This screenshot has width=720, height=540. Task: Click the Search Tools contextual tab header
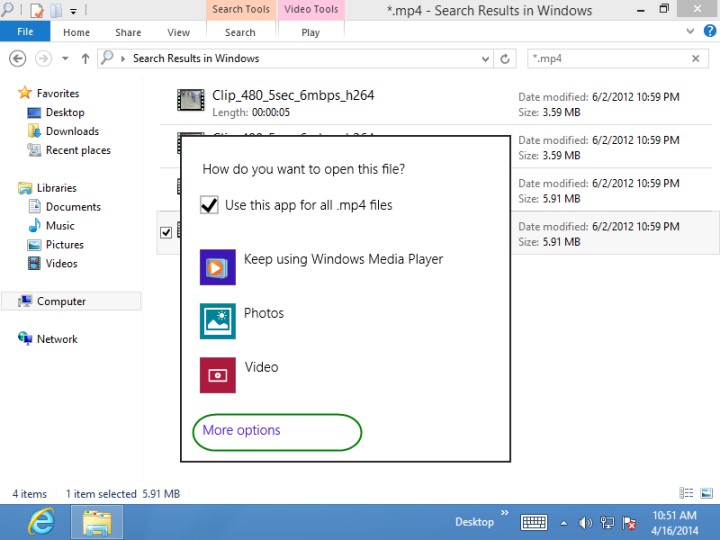point(241,10)
